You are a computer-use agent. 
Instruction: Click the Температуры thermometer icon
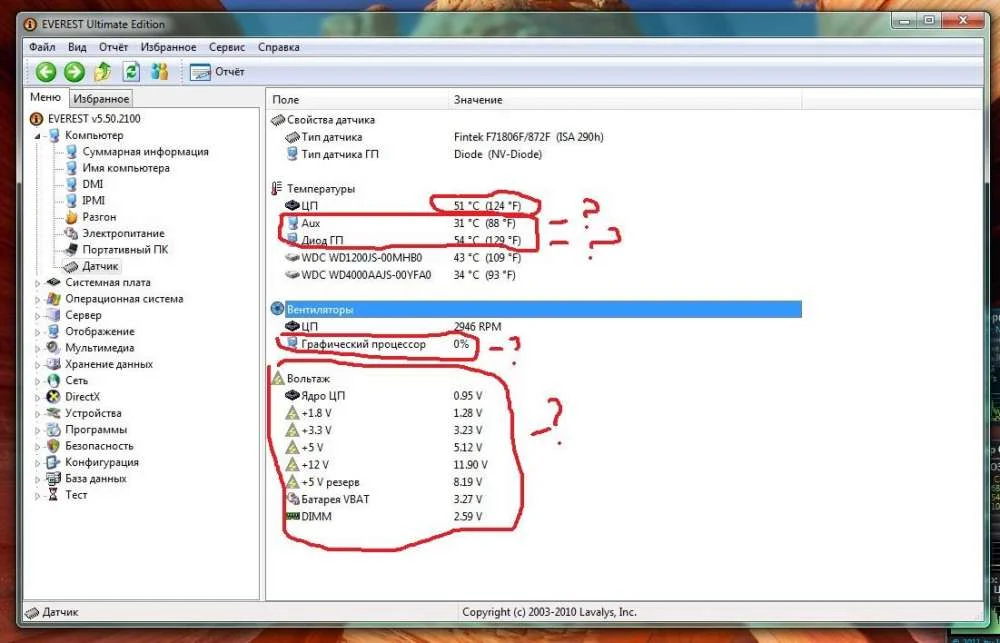coord(277,189)
